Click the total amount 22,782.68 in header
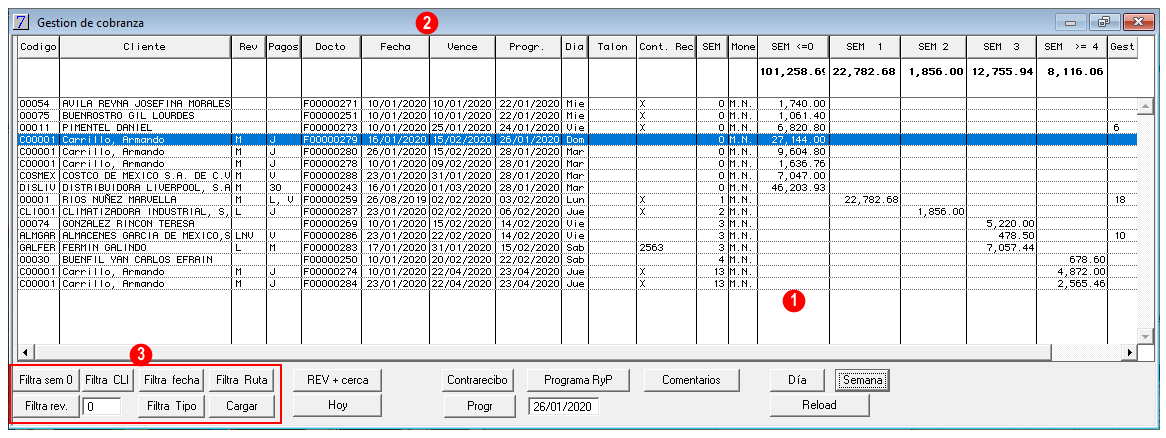Viewport: 1166px width, 438px height. point(863,71)
